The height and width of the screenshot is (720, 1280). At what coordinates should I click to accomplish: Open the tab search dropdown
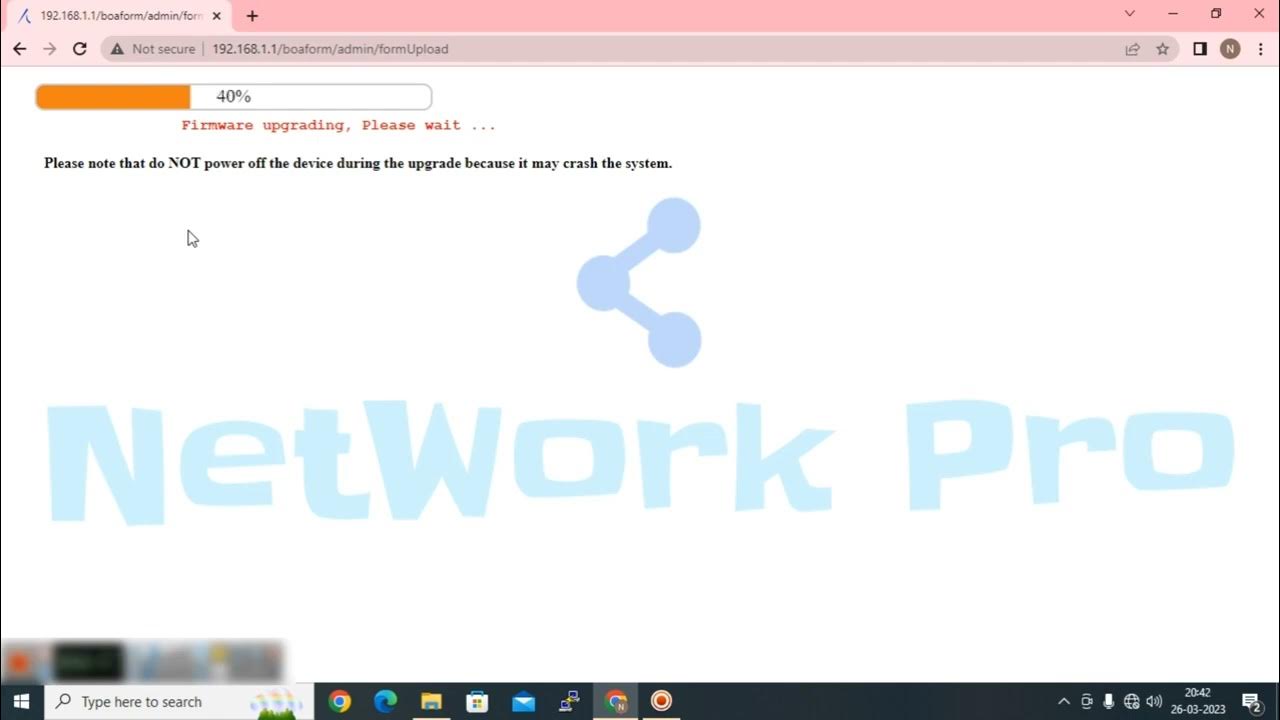pyautogui.click(x=1130, y=14)
